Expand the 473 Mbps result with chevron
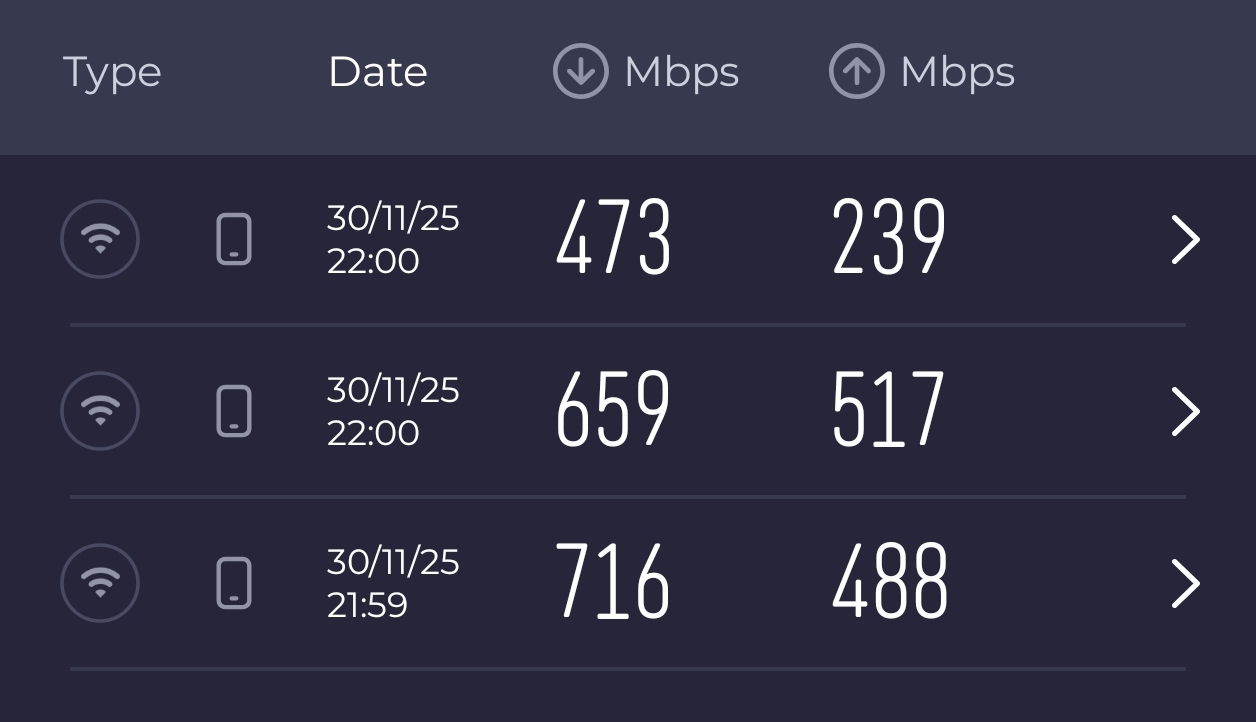 point(1185,241)
